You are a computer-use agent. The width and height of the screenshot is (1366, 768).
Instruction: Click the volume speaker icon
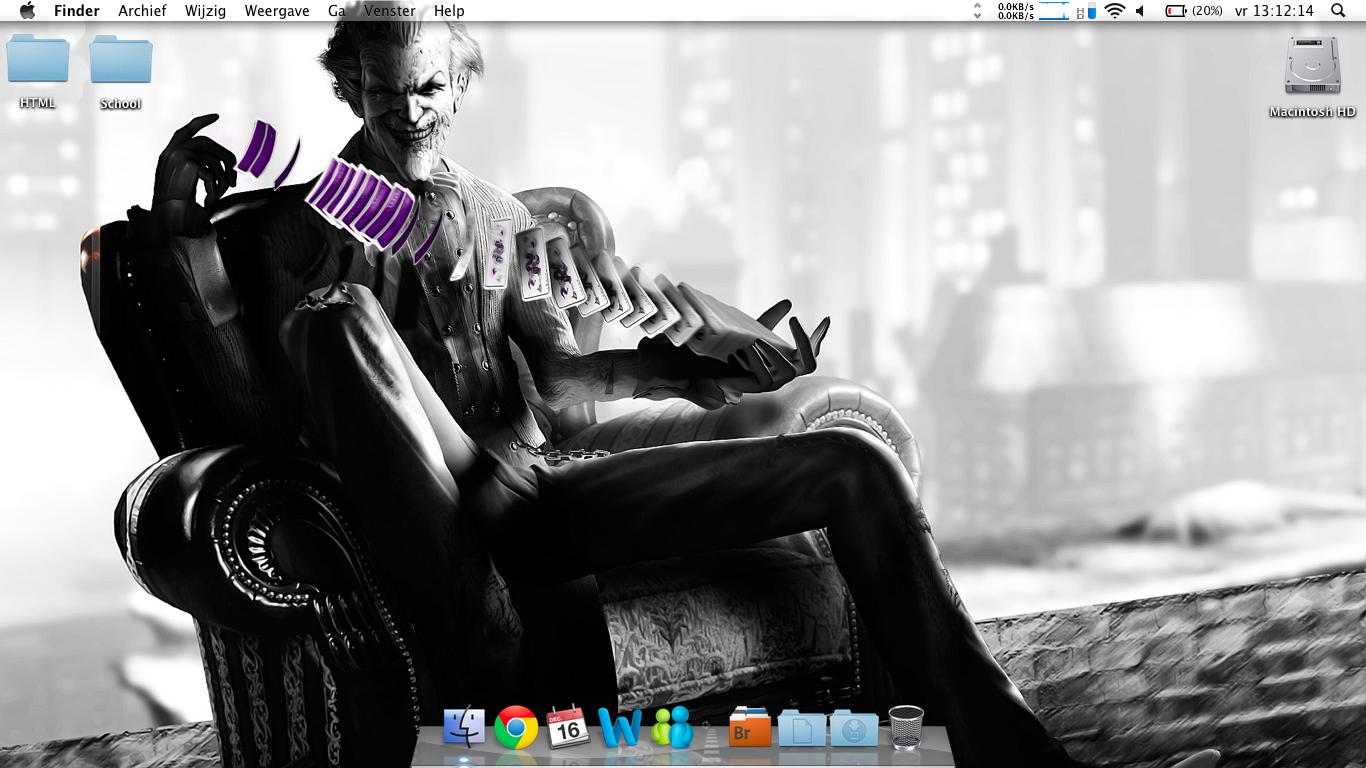click(x=1140, y=11)
